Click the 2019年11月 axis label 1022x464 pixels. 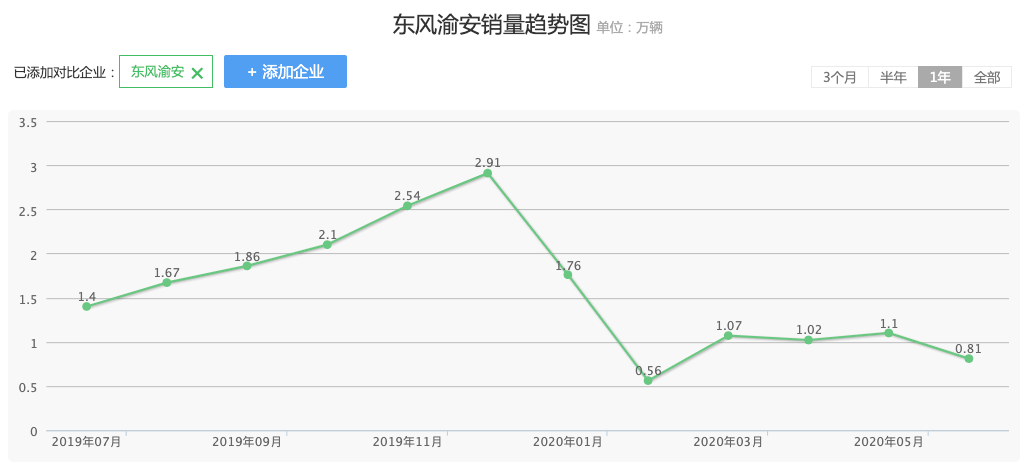(x=407, y=442)
